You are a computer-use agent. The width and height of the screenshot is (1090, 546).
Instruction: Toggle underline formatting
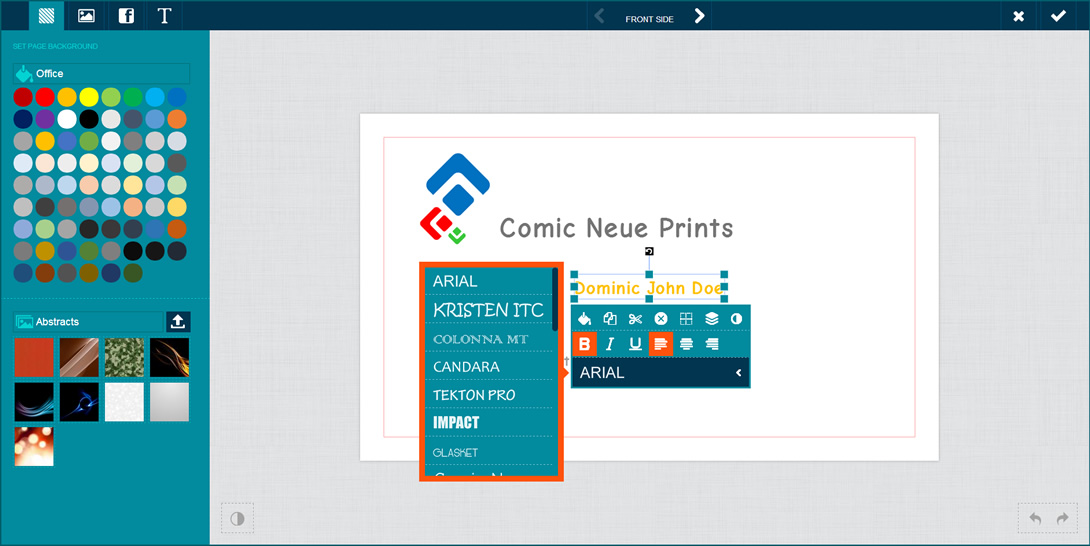[635, 344]
